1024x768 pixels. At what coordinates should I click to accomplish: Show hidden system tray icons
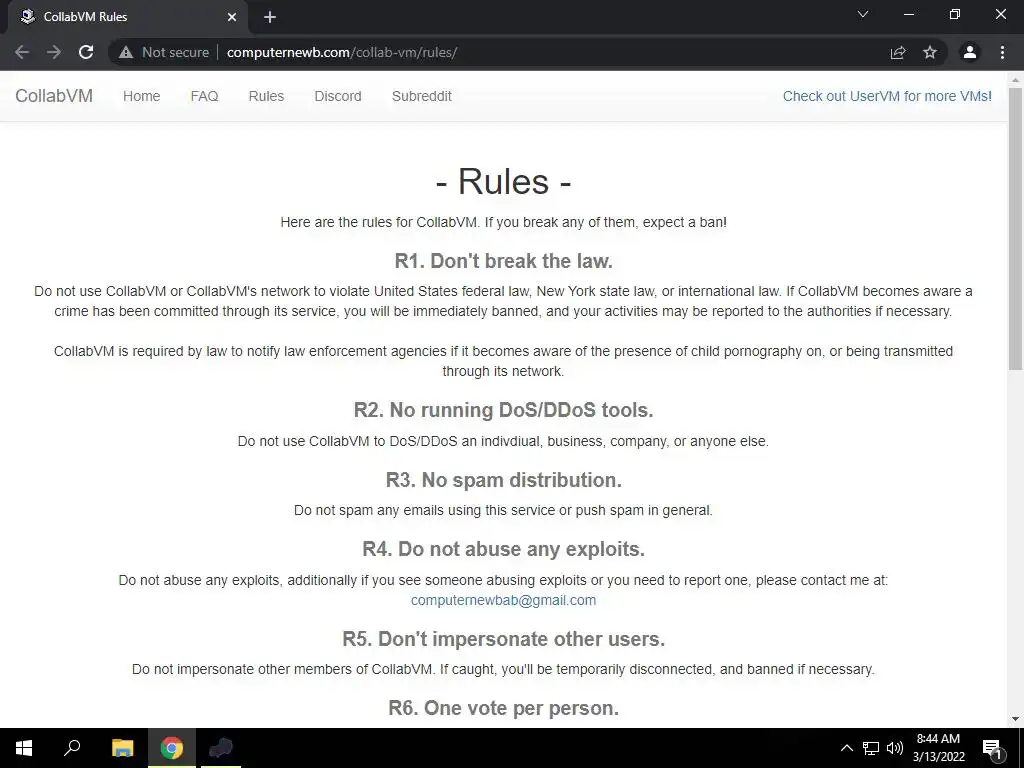click(846, 748)
